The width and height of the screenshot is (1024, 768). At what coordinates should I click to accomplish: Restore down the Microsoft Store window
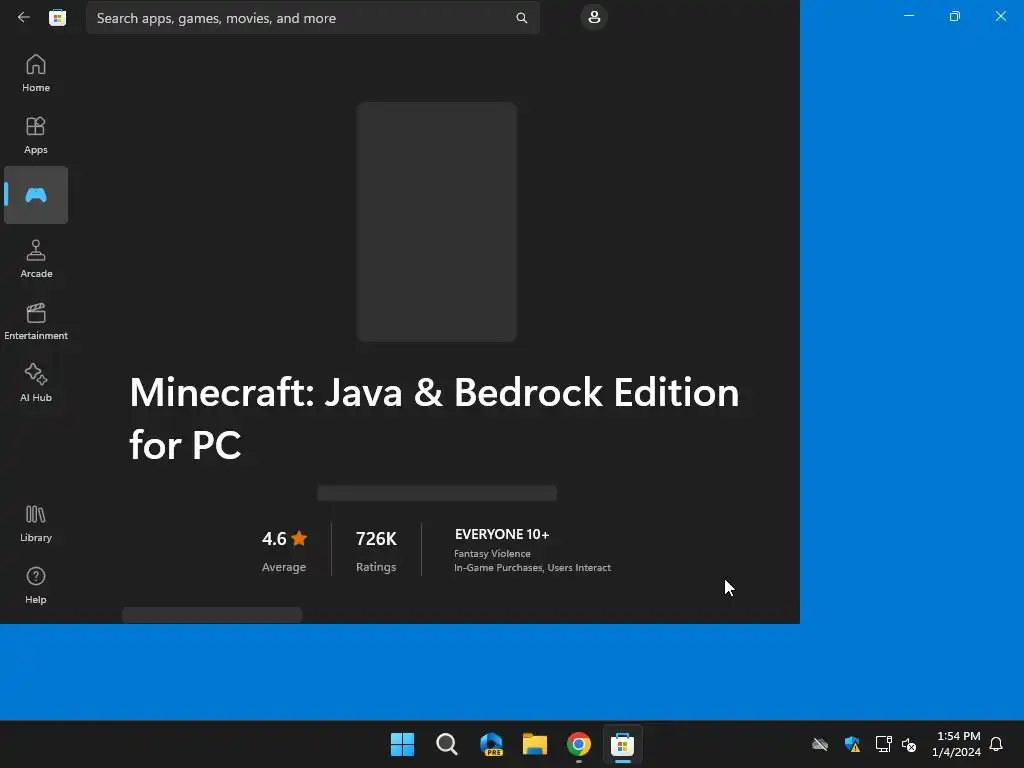955,16
